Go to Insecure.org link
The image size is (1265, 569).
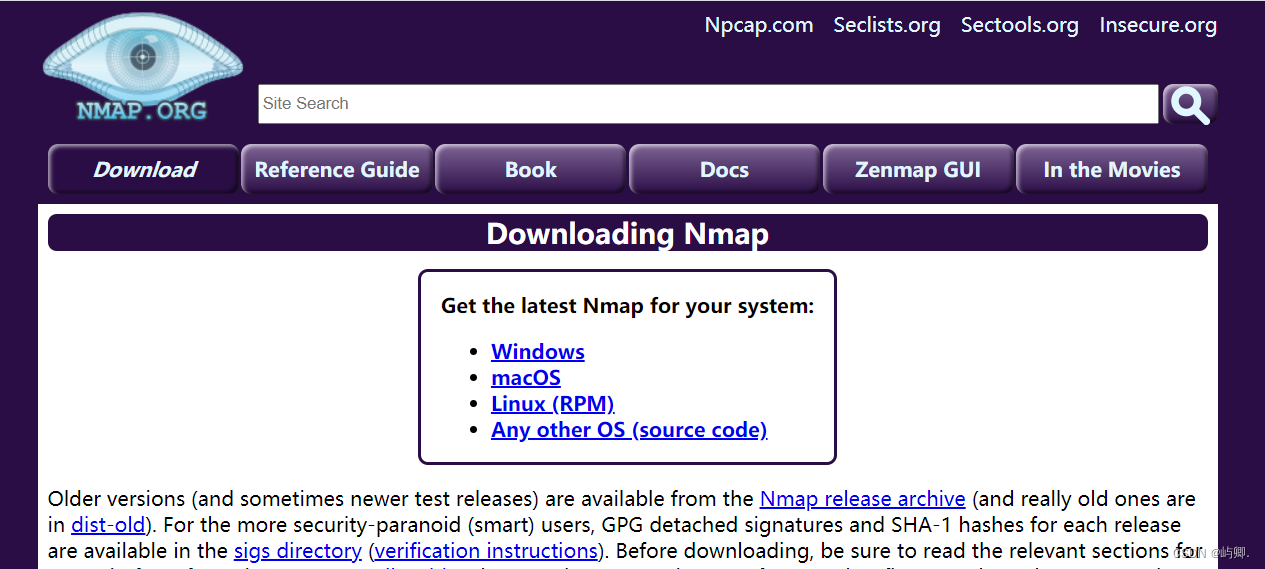(x=1158, y=25)
